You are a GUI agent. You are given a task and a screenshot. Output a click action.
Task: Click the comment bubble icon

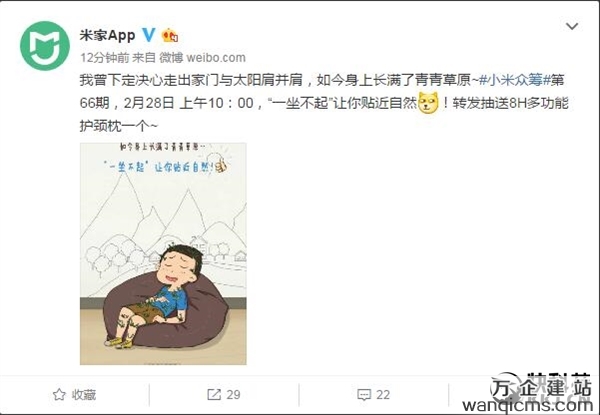[x=364, y=394]
